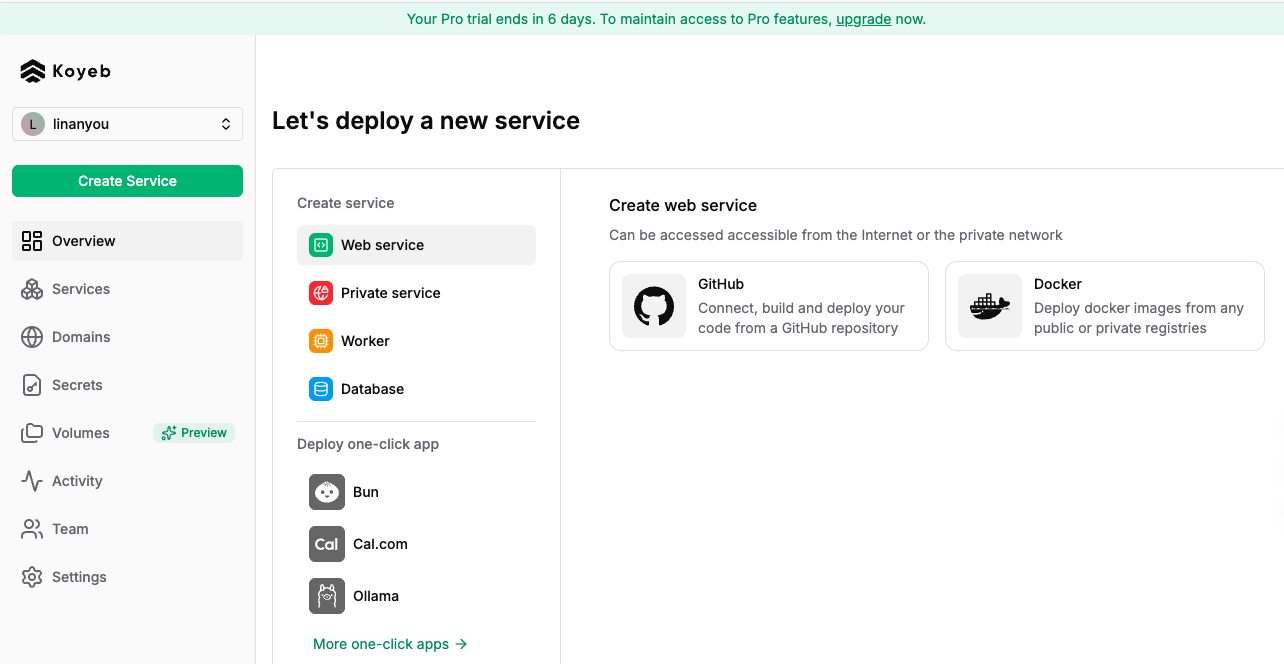Click the upgrade link in trial banner
1284x664 pixels.
click(863, 19)
